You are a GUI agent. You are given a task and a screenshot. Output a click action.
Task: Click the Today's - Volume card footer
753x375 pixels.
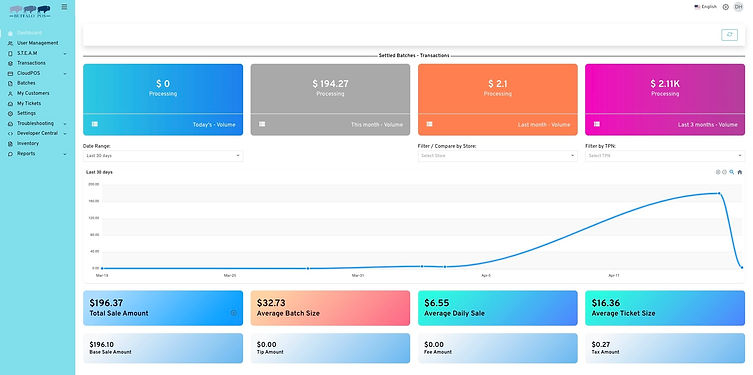click(163, 124)
